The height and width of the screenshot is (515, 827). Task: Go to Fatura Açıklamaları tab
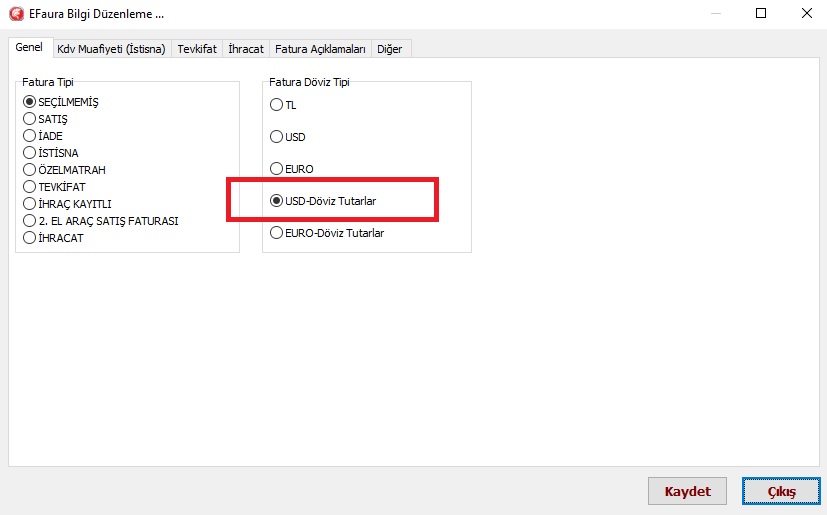(x=320, y=49)
